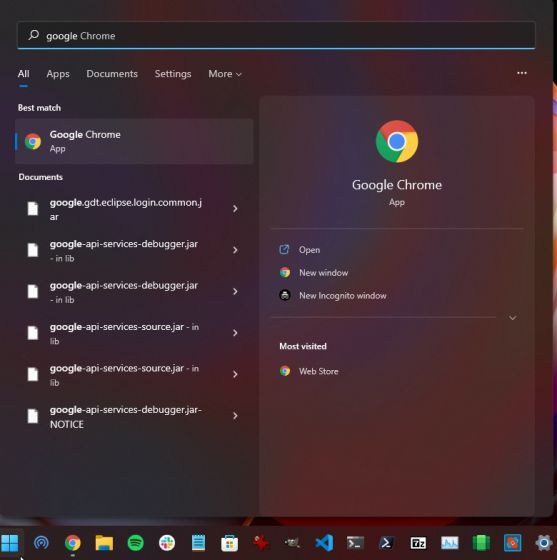Click the file icon of google.gdt.eclipse.login.common.jar

[33, 209]
